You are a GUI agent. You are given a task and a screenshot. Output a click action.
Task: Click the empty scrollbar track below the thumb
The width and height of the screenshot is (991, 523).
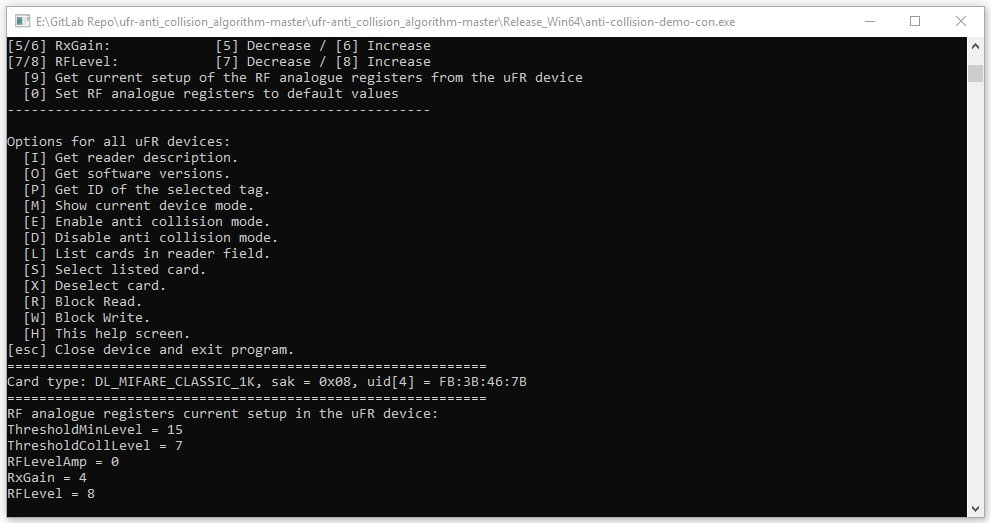click(x=975, y=291)
